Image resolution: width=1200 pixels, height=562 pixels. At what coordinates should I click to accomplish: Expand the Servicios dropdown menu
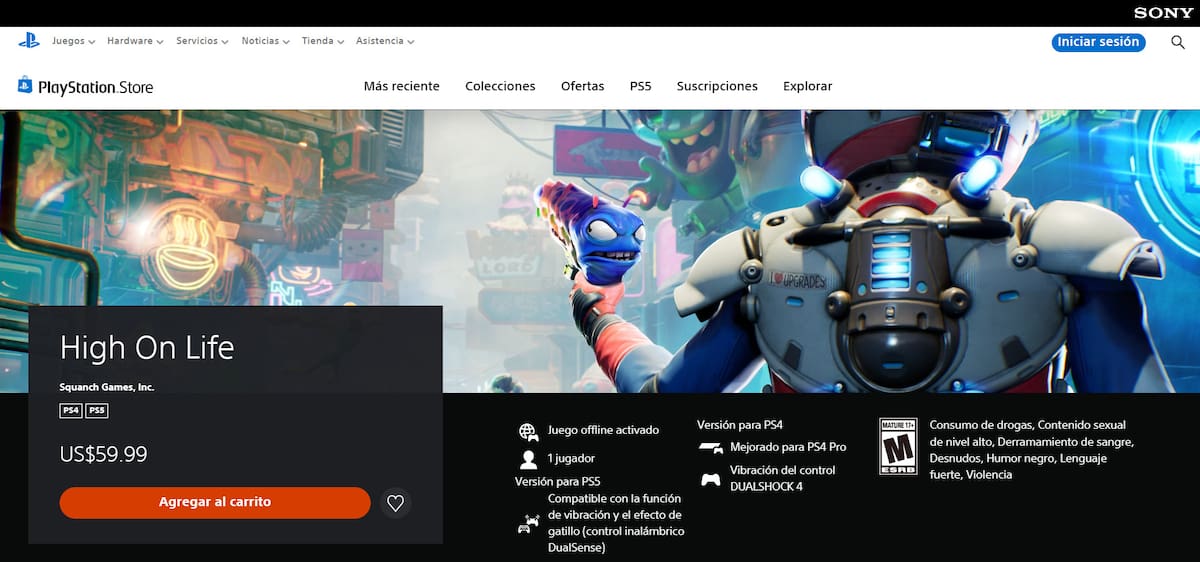point(202,41)
